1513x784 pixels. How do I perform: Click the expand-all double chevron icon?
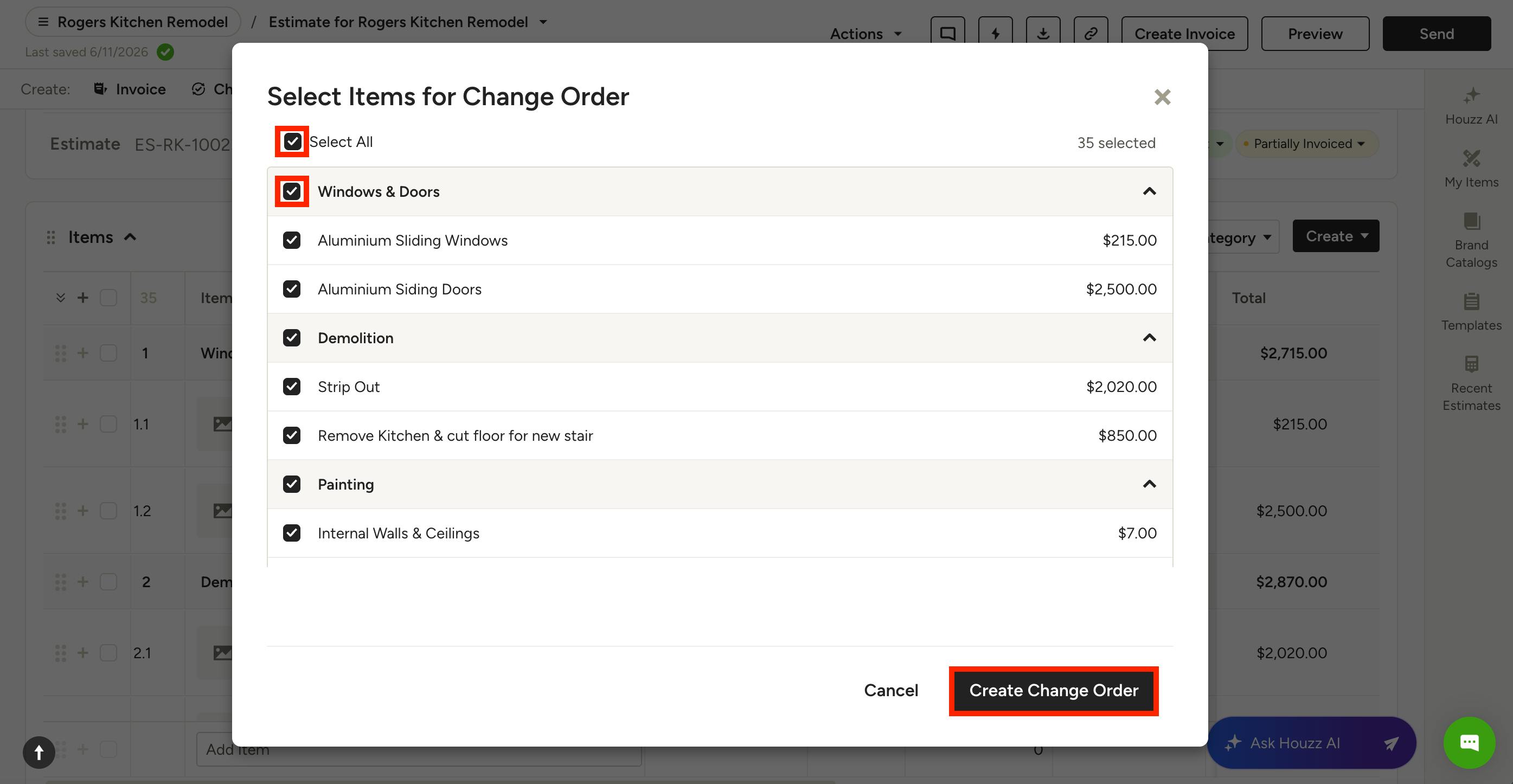click(x=60, y=298)
